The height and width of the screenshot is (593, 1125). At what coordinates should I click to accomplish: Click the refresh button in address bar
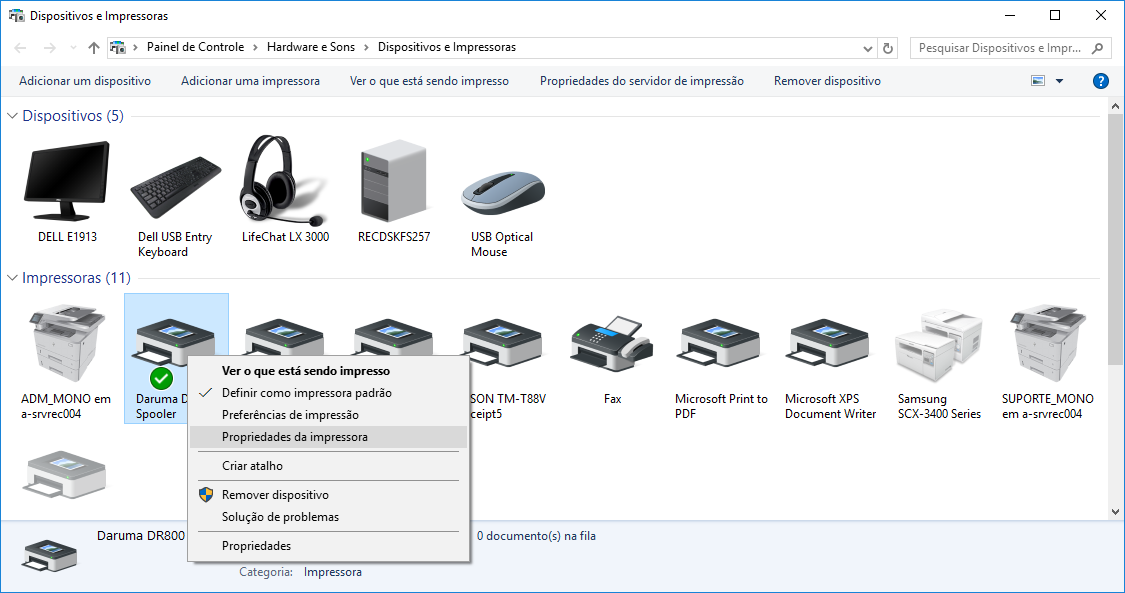(x=888, y=48)
